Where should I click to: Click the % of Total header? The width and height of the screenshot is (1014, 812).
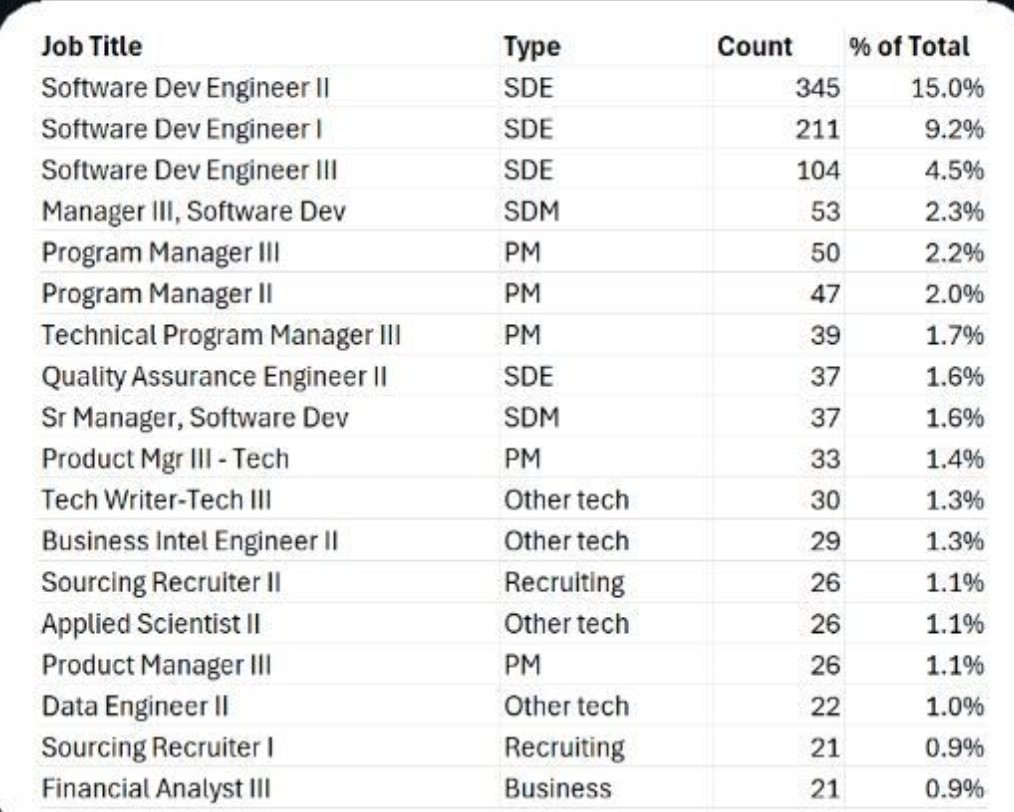909,46
